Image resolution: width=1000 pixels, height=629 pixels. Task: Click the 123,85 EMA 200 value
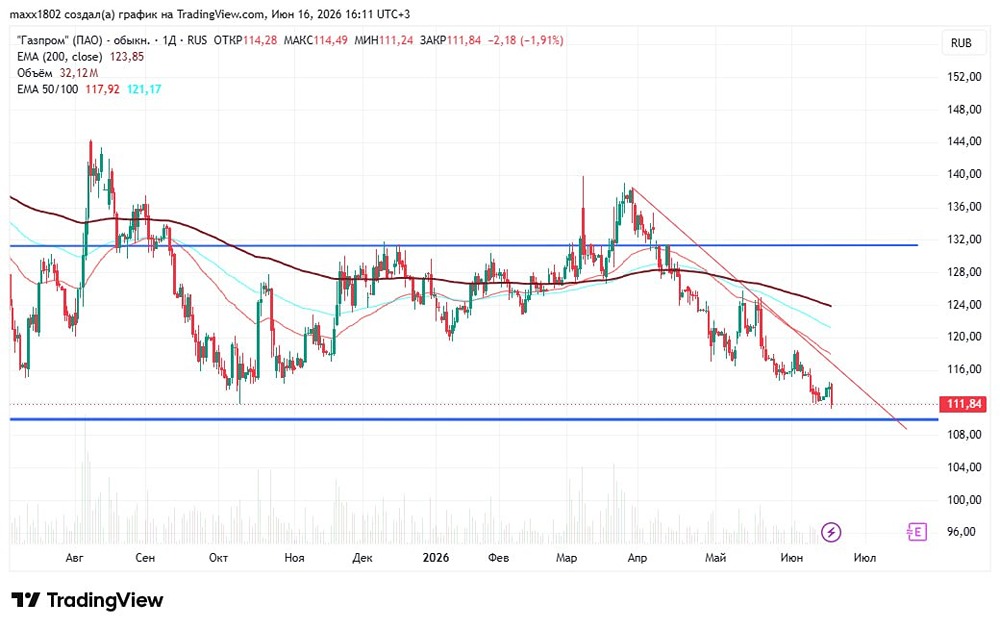[x=127, y=57]
